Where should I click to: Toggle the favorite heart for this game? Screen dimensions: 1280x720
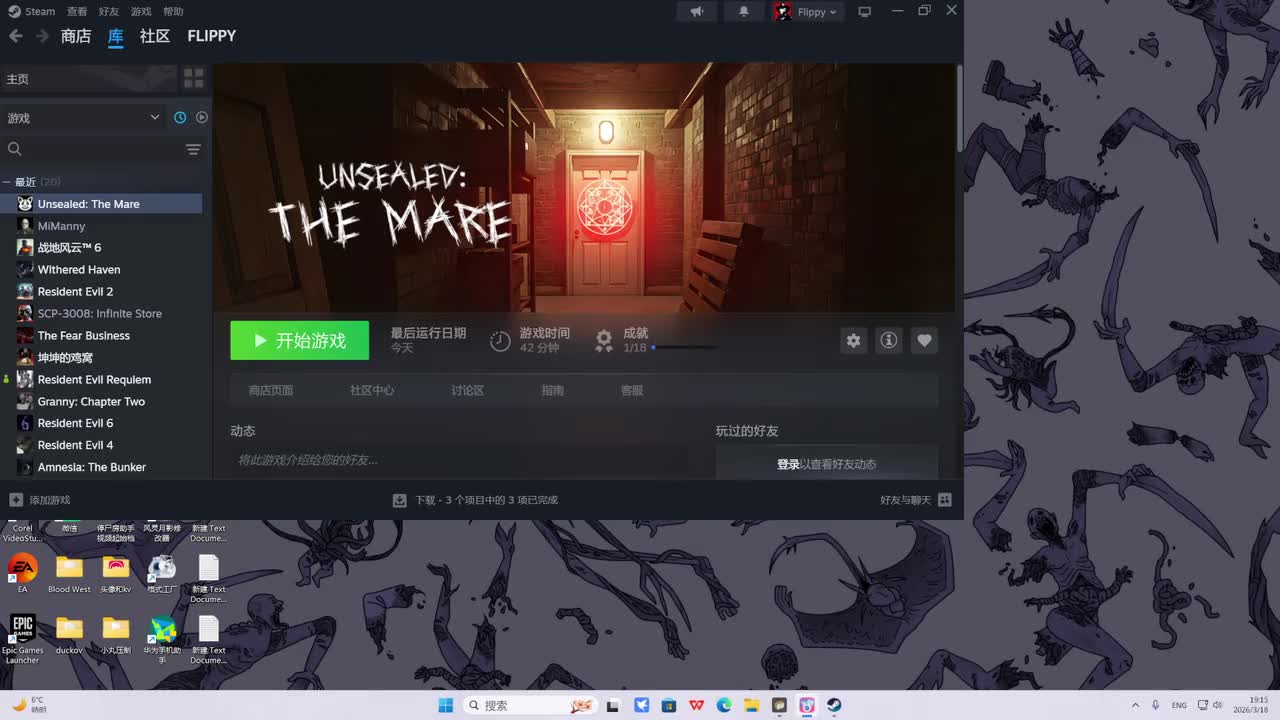pyautogui.click(x=924, y=340)
